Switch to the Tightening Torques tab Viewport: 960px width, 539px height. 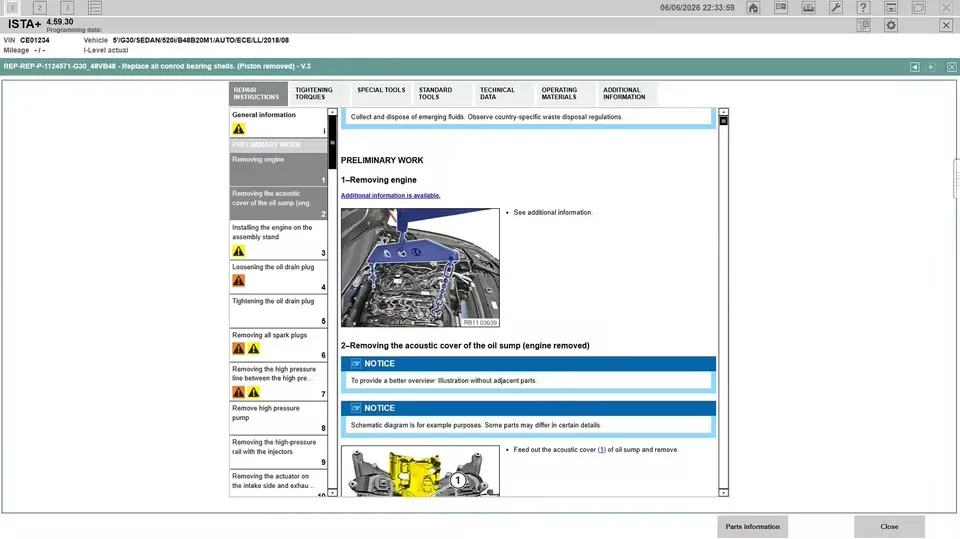319,94
